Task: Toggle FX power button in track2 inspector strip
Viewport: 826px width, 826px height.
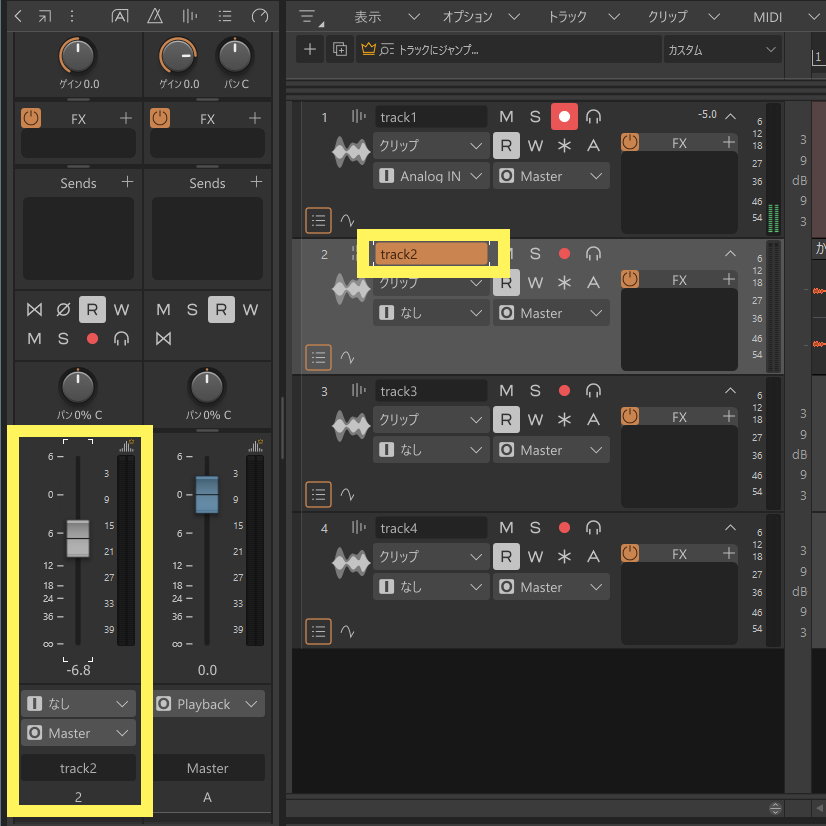Action: 31,118
